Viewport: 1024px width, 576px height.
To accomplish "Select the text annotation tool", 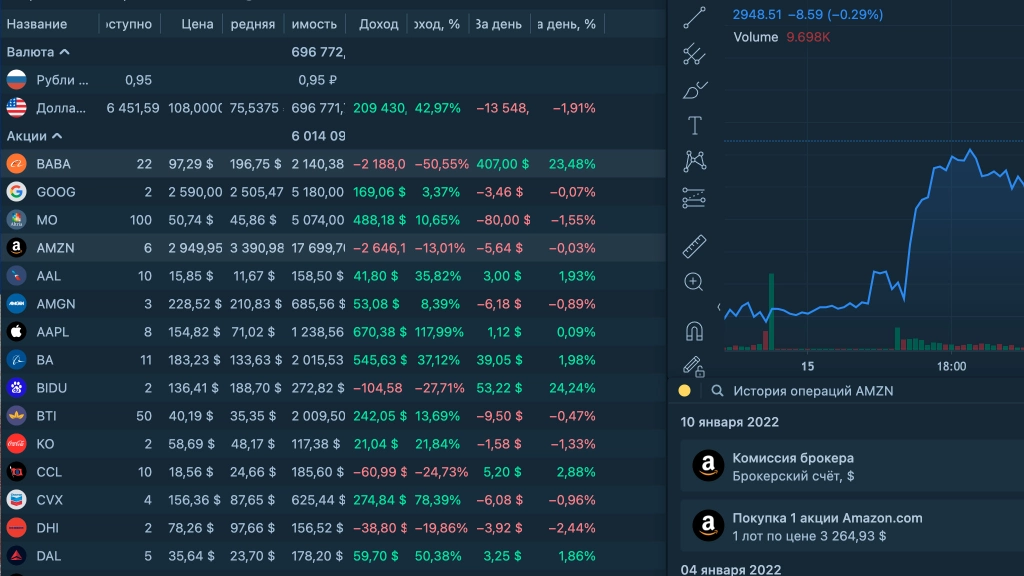I will [694, 125].
